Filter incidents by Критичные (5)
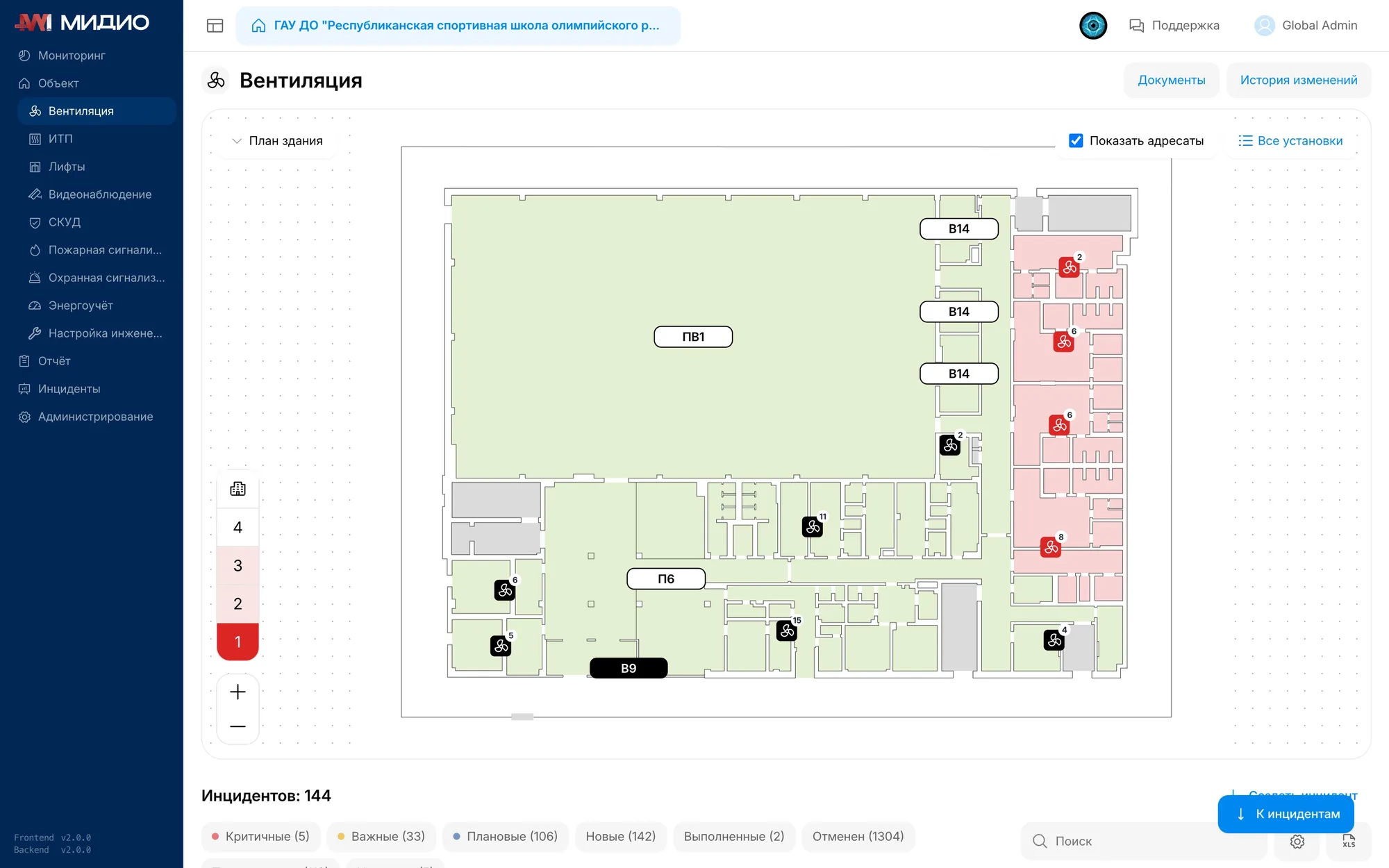The width and height of the screenshot is (1389, 868). (x=260, y=837)
